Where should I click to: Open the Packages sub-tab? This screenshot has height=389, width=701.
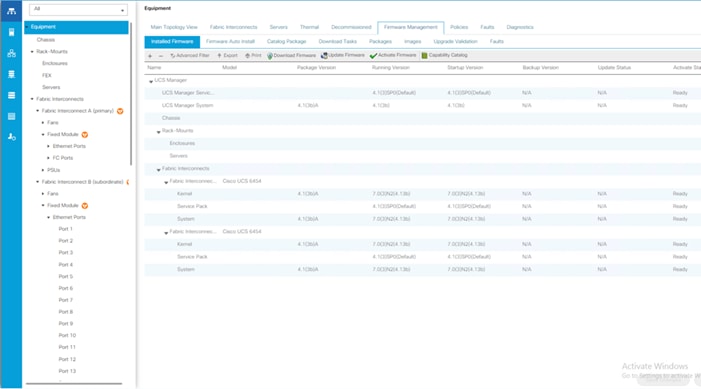(380, 42)
